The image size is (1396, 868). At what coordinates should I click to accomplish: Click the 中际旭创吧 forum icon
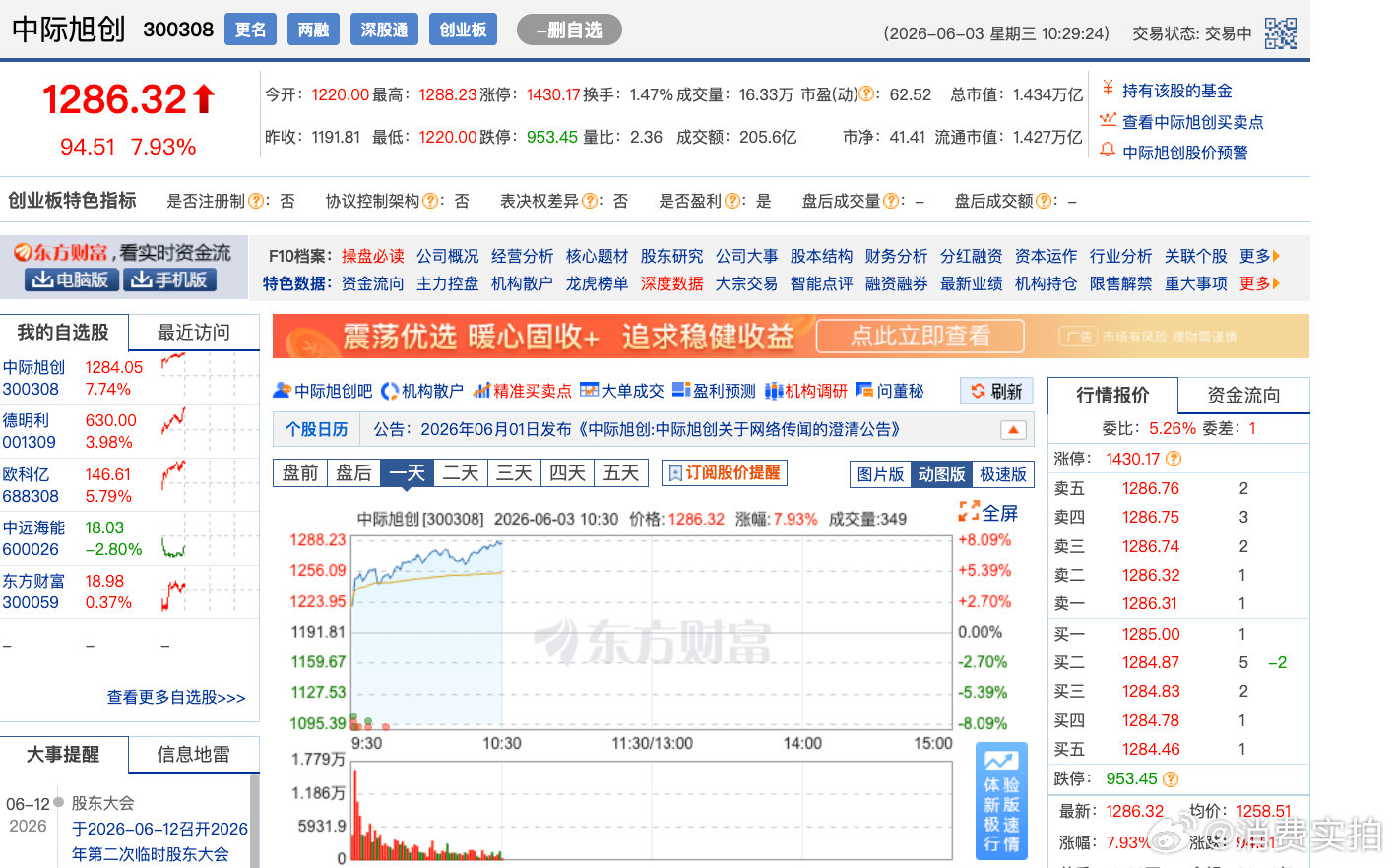tap(283, 391)
